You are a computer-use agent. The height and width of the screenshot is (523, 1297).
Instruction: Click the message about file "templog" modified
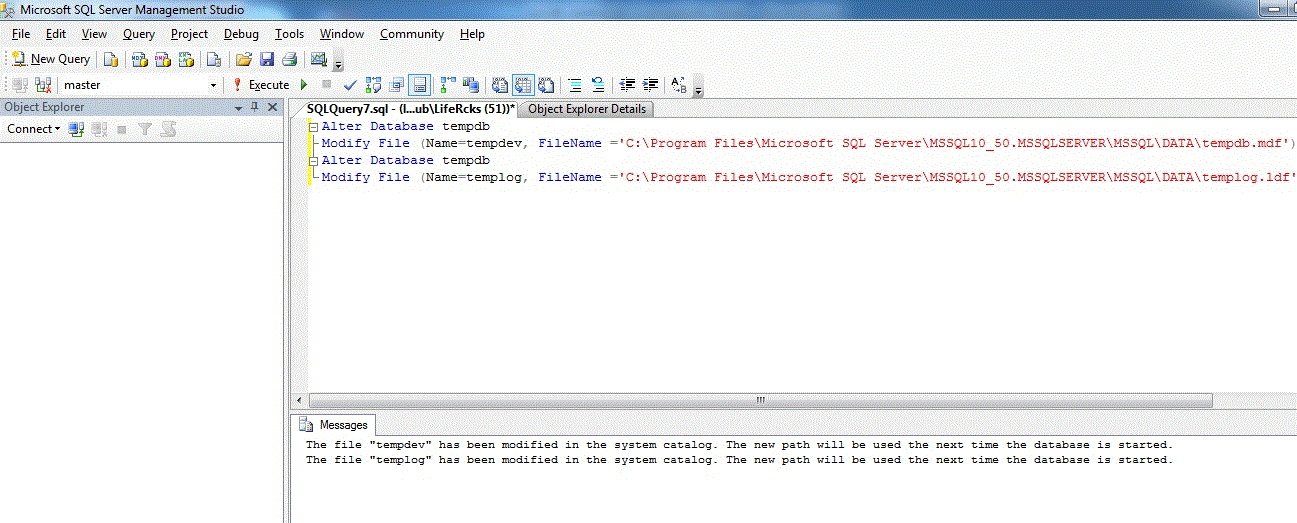pos(739,460)
